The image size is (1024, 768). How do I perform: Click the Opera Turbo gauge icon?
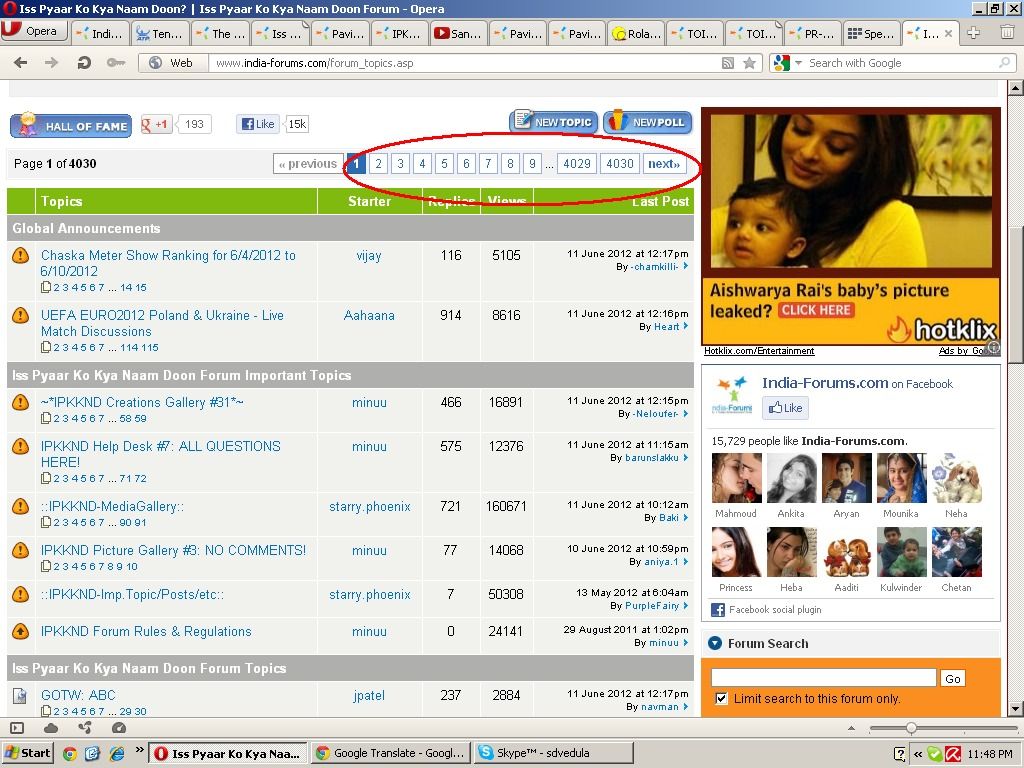(118, 728)
